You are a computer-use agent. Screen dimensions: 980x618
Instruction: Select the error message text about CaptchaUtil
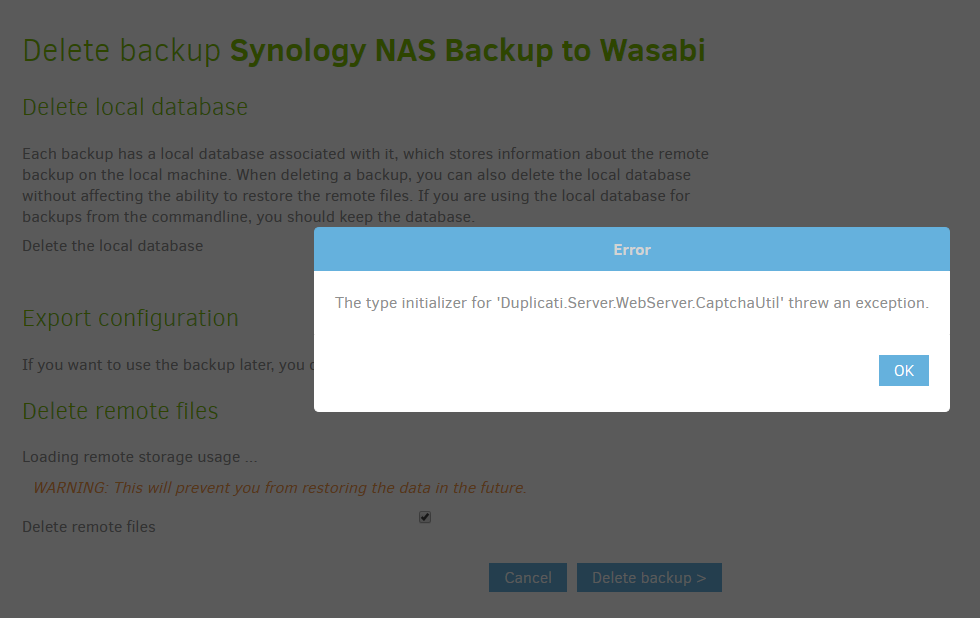(x=631, y=302)
